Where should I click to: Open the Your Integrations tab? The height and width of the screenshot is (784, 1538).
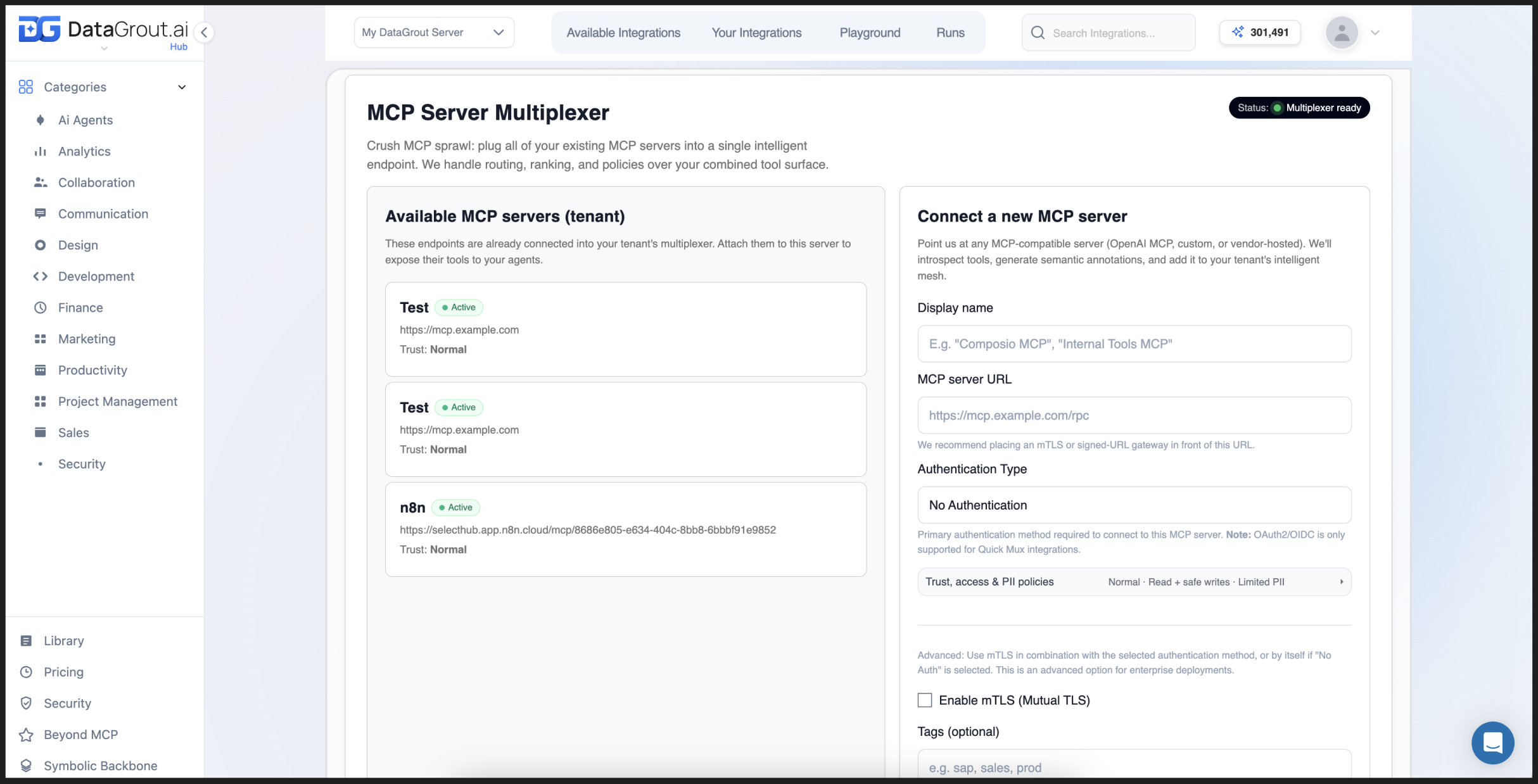click(x=756, y=33)
